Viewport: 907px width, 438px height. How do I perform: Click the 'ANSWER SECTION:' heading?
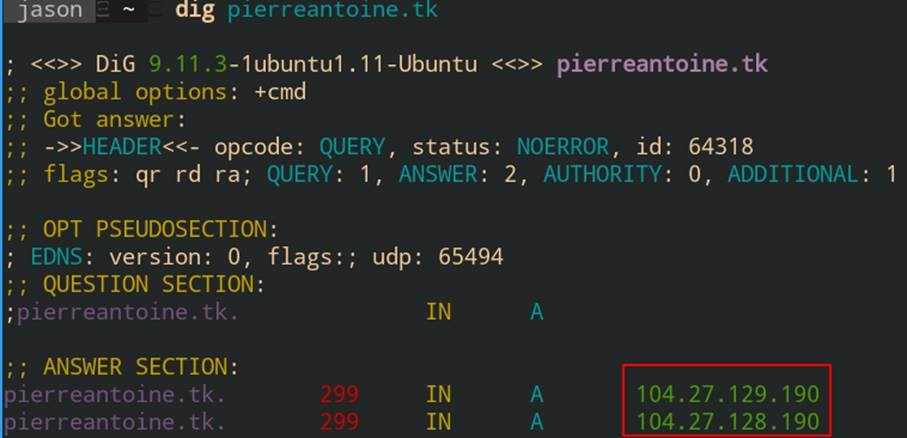[141, 367]
